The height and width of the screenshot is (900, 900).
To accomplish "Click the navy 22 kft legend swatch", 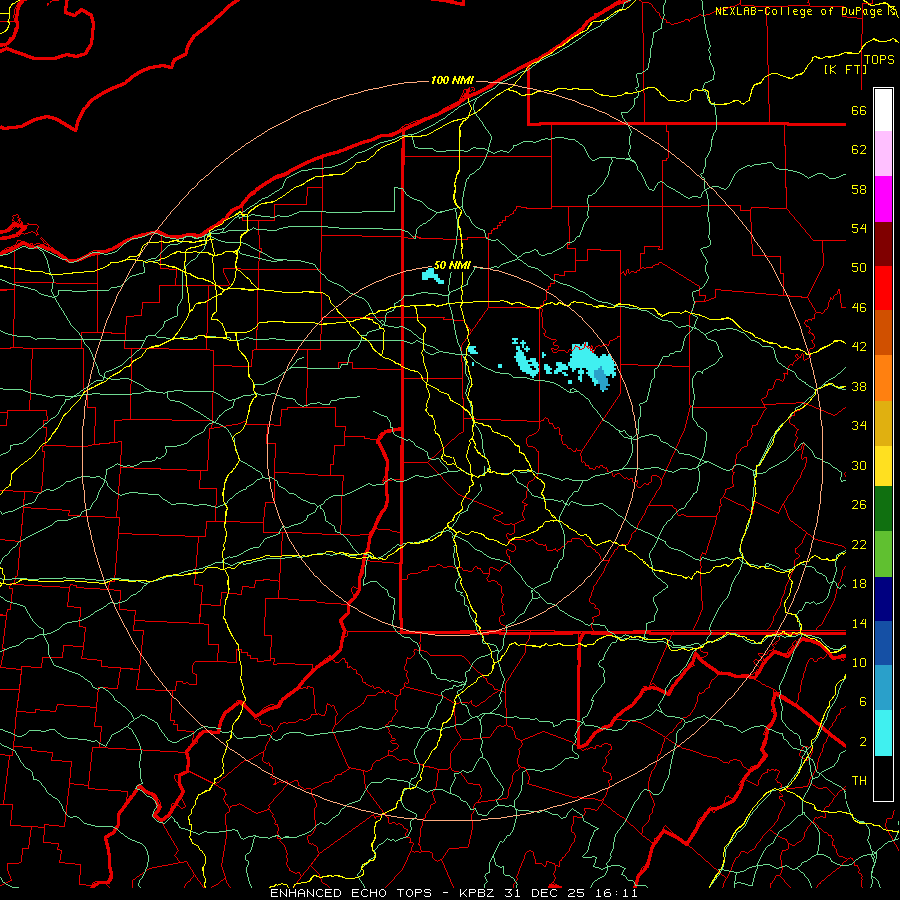I will click(883, 599).
